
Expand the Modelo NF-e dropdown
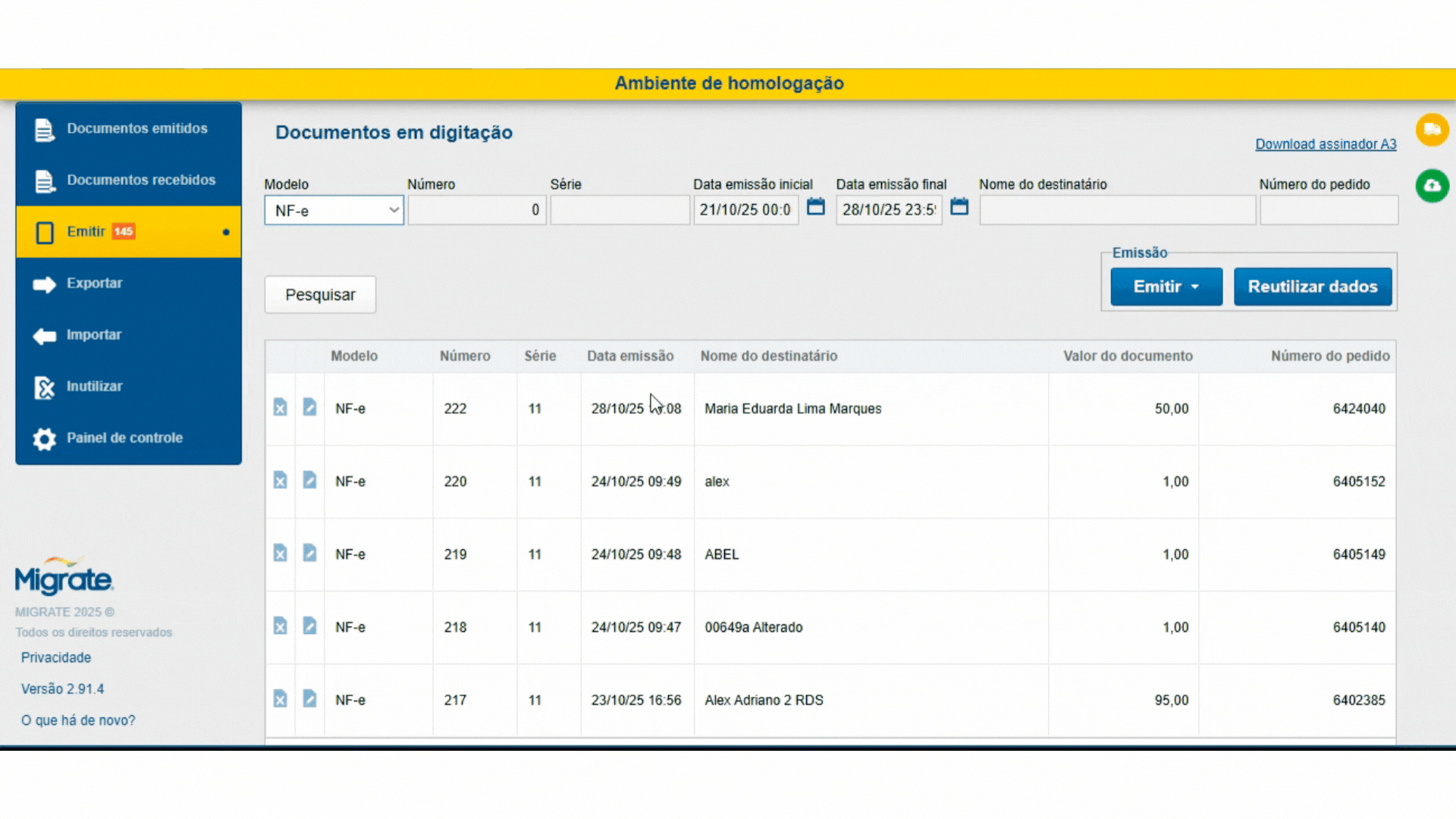tap(334, 210)
